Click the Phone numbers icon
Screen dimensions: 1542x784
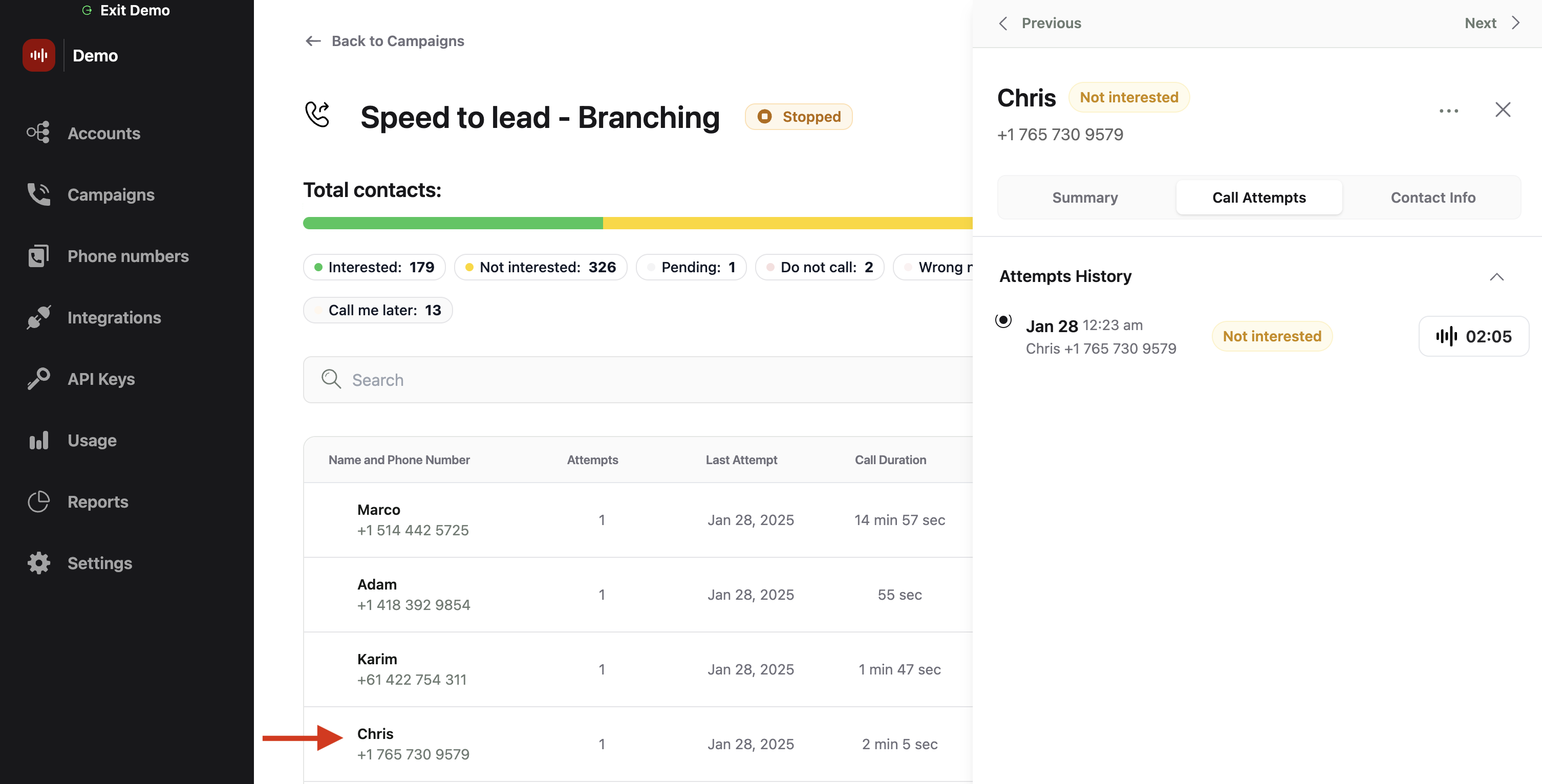tap(38, 256)
